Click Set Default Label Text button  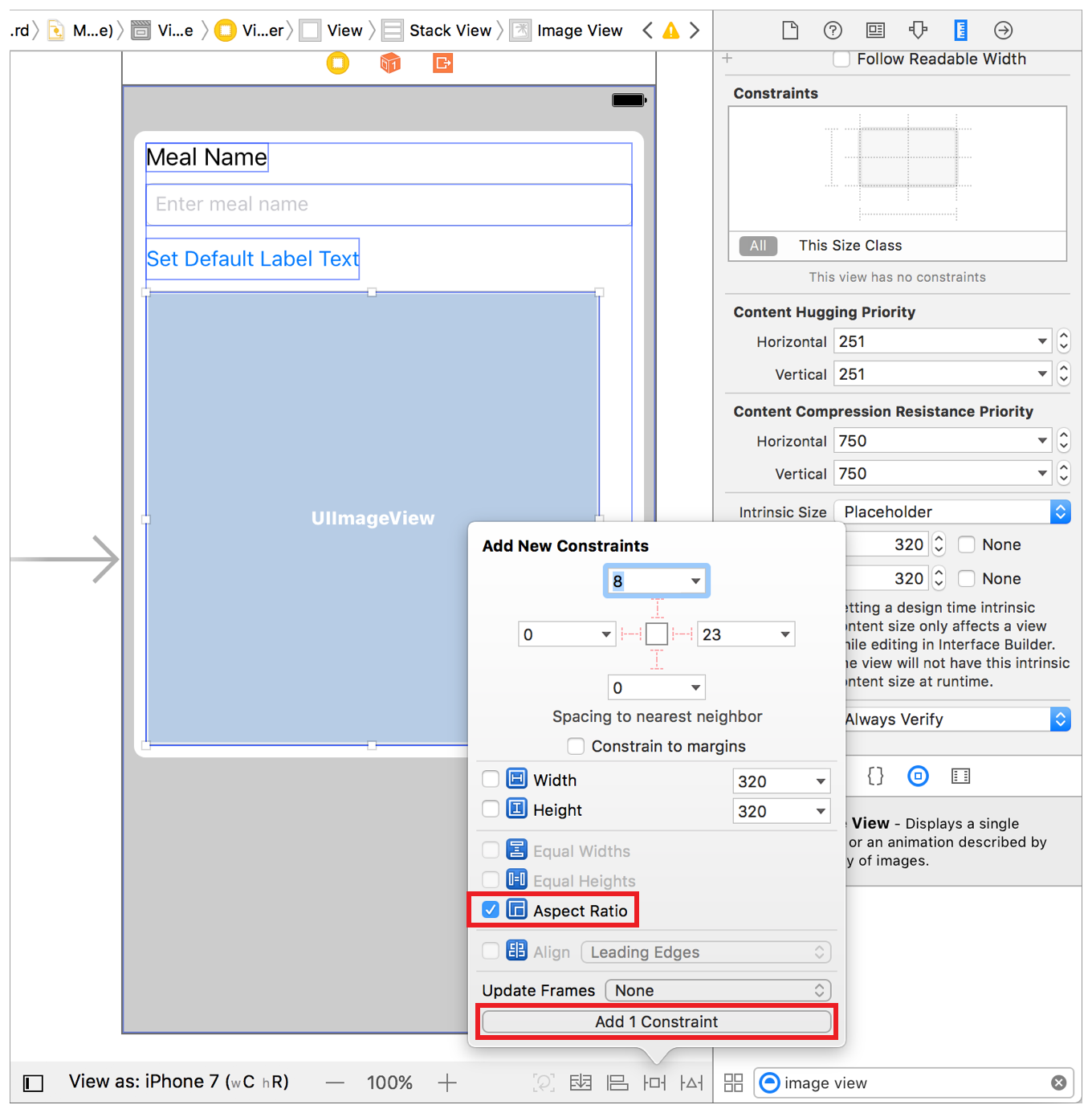coord(253,259)
